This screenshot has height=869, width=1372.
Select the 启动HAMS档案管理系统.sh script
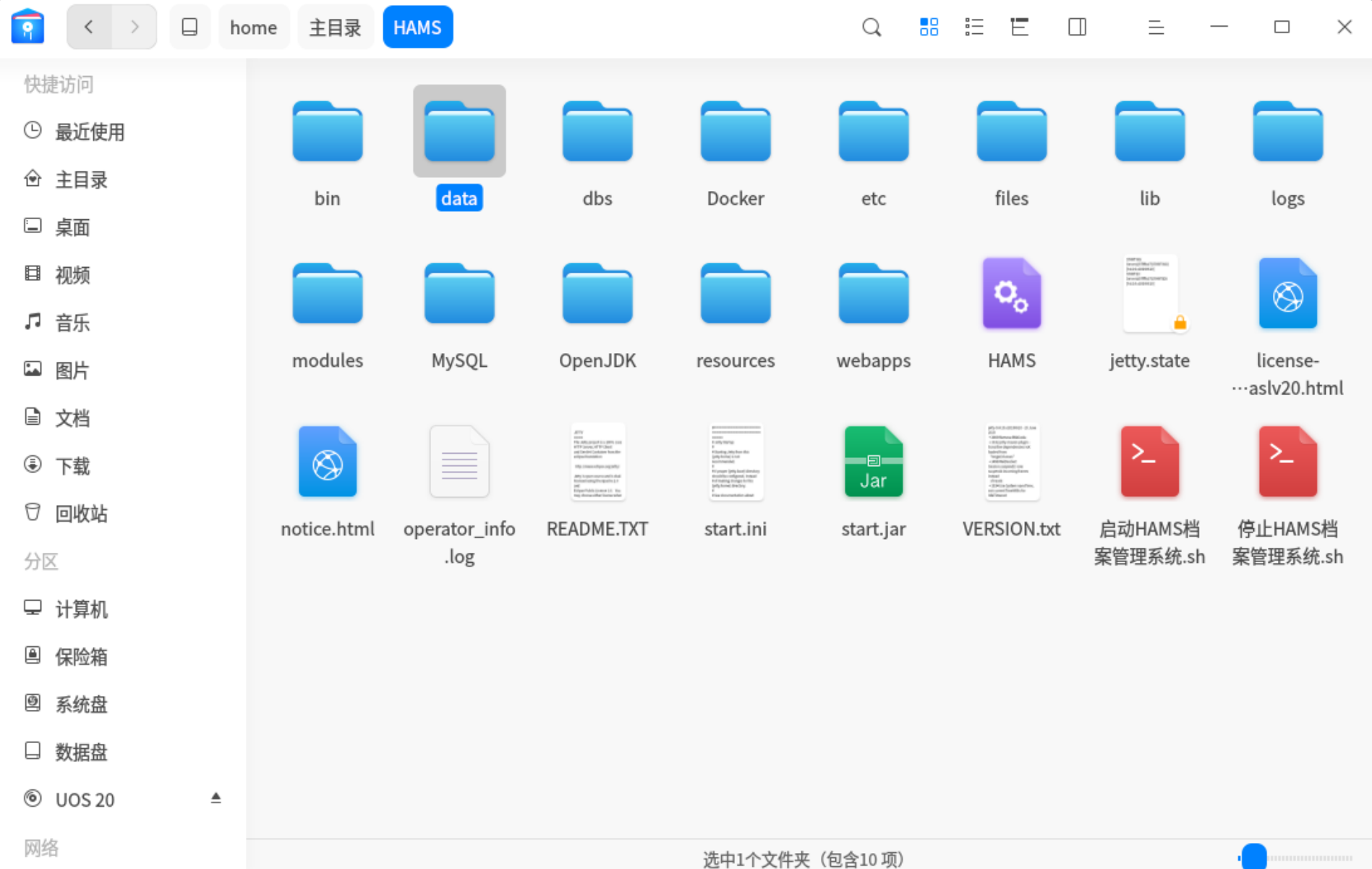1149,463
